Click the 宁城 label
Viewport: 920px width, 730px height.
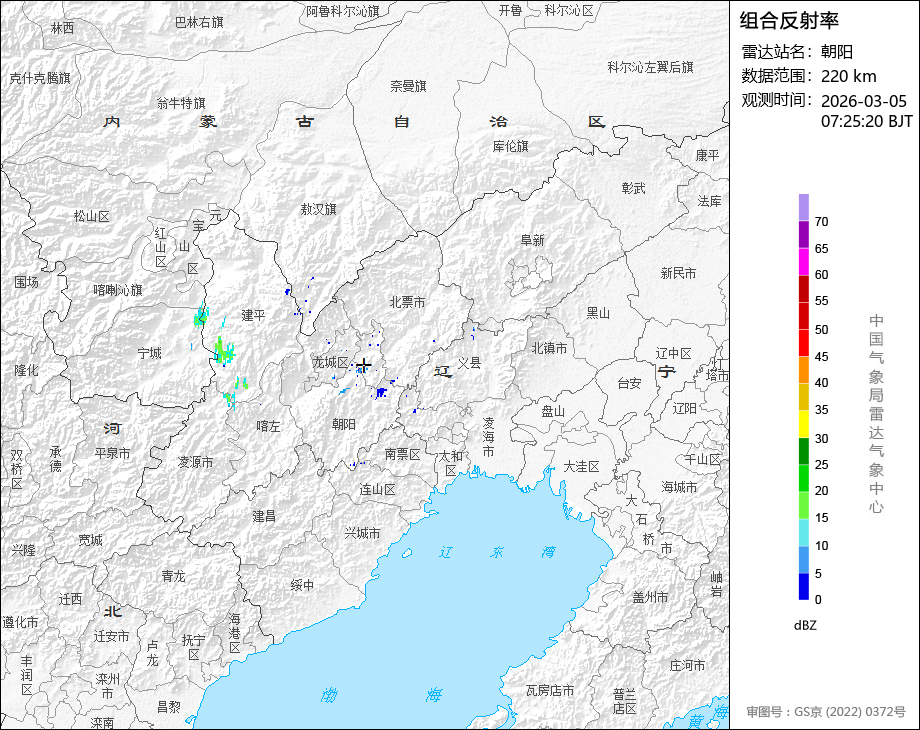(149, 353)
